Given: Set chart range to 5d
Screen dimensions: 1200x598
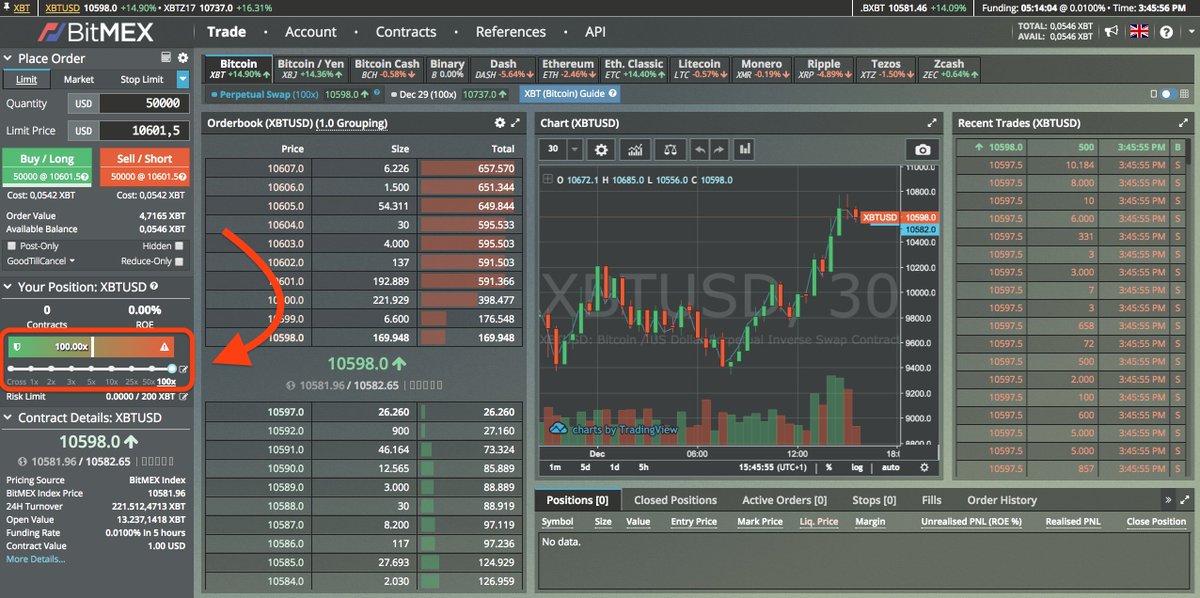Looking at the screenshot, I should coord(585,467).
